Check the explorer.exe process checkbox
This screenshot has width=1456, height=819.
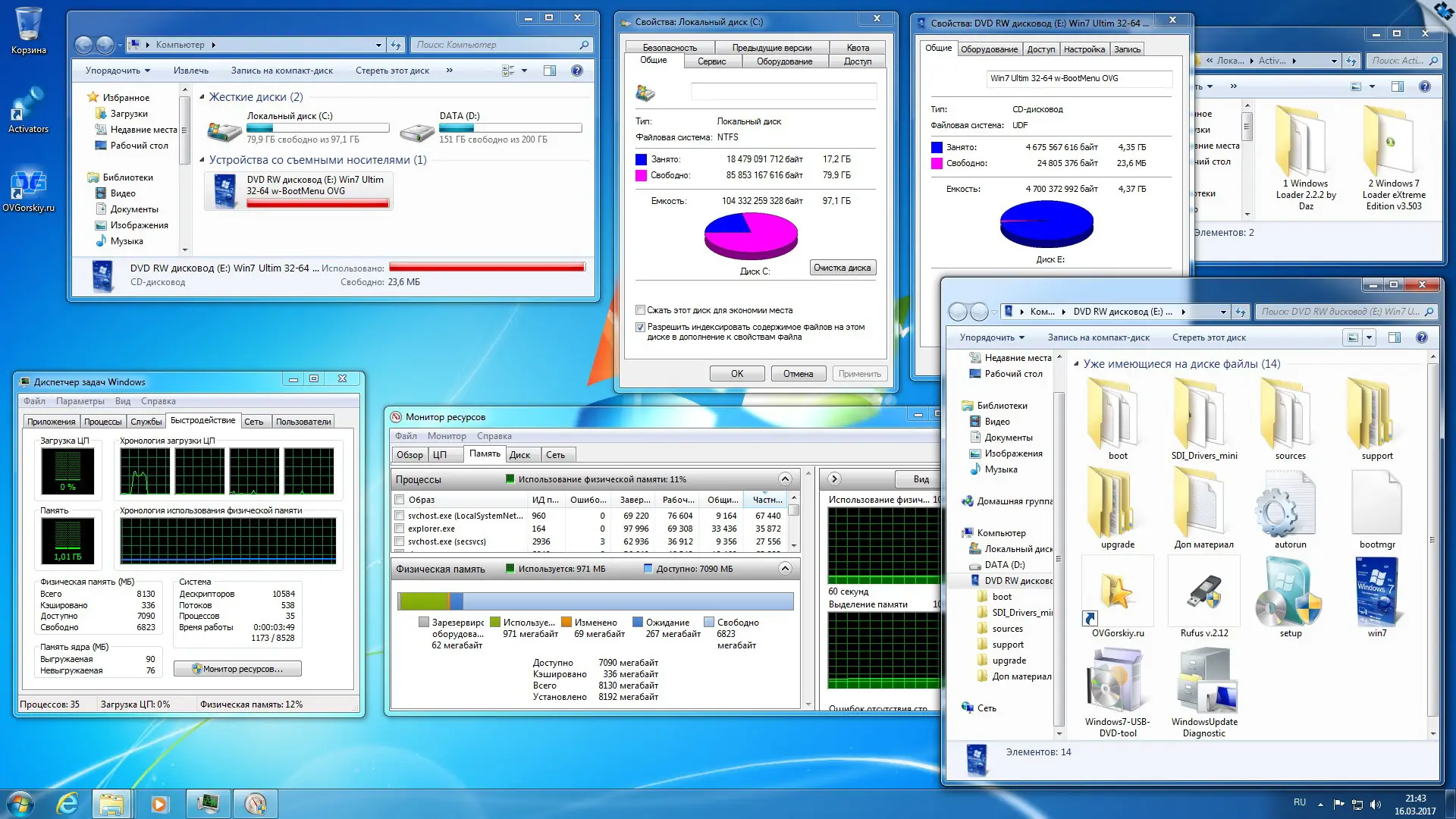click(400, 529)
